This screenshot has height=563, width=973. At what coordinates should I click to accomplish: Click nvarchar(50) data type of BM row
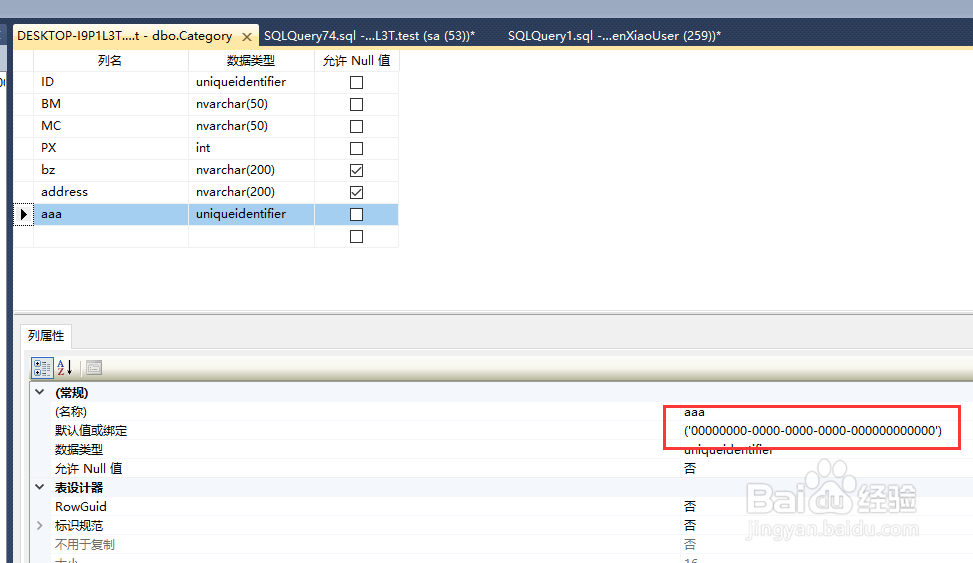pos(251,104)
